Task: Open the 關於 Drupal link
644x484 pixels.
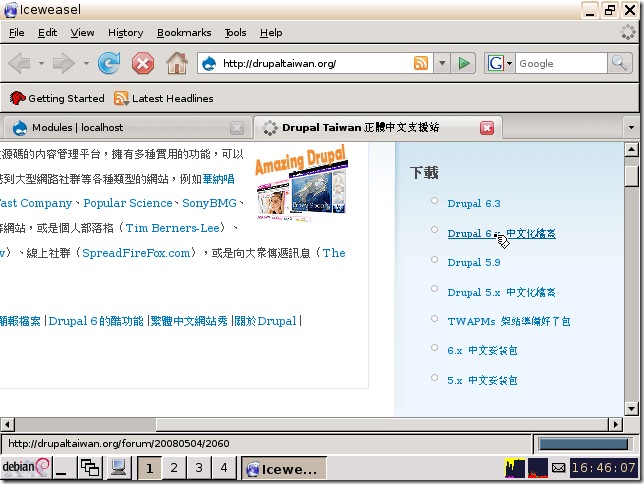Action: [x=265, y=321]
